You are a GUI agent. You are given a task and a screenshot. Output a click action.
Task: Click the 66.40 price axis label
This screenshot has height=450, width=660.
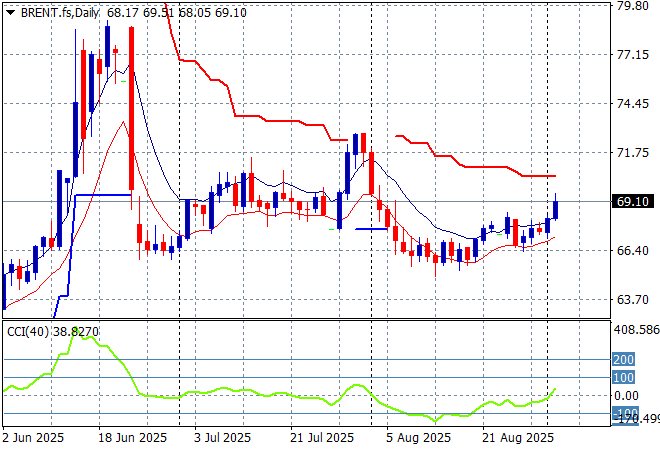632,250
